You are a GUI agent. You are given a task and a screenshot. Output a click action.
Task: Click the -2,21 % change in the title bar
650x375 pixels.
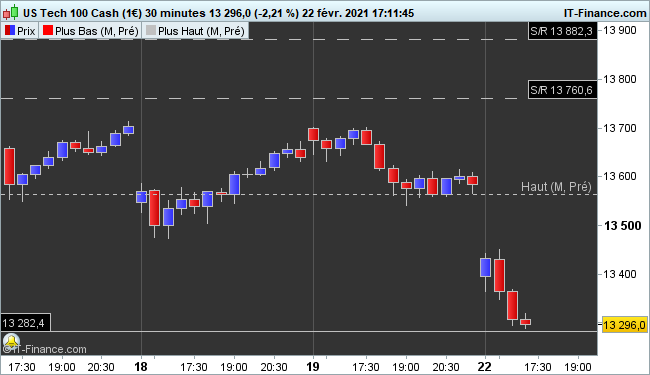pos(276,13)
